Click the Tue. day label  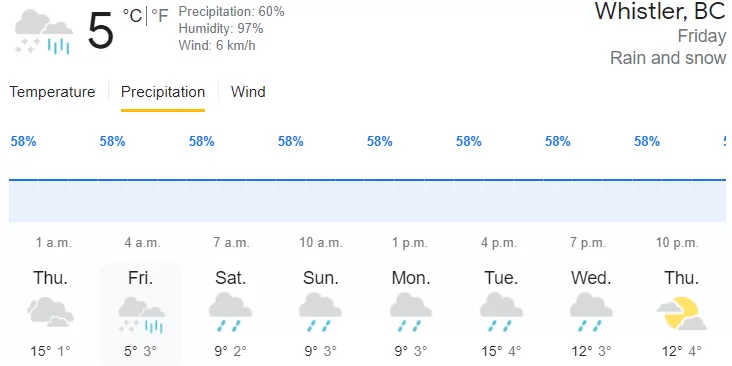(x=501, y=278)
